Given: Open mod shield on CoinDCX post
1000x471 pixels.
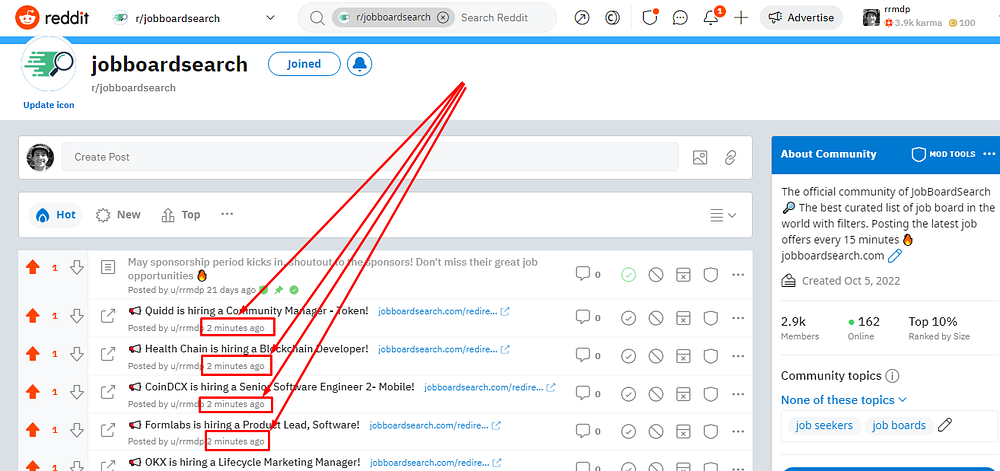Looking at the screenshot, I should coord(710,394).
